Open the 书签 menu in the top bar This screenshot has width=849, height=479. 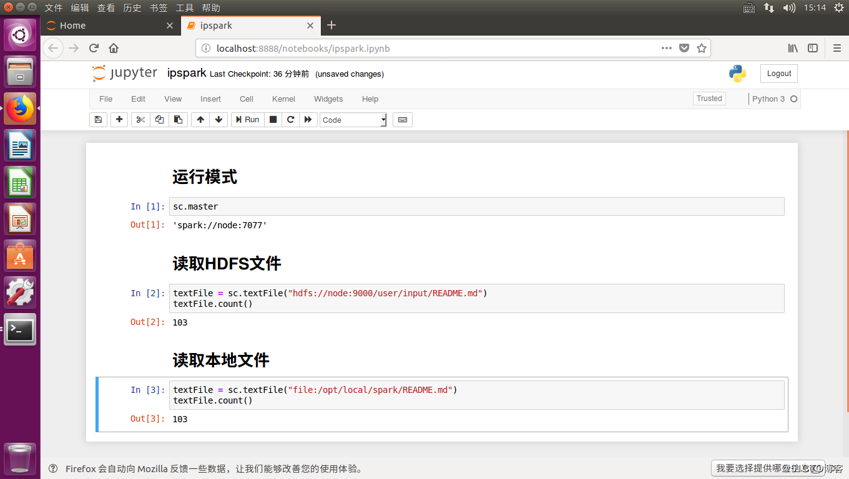point(158,8)
